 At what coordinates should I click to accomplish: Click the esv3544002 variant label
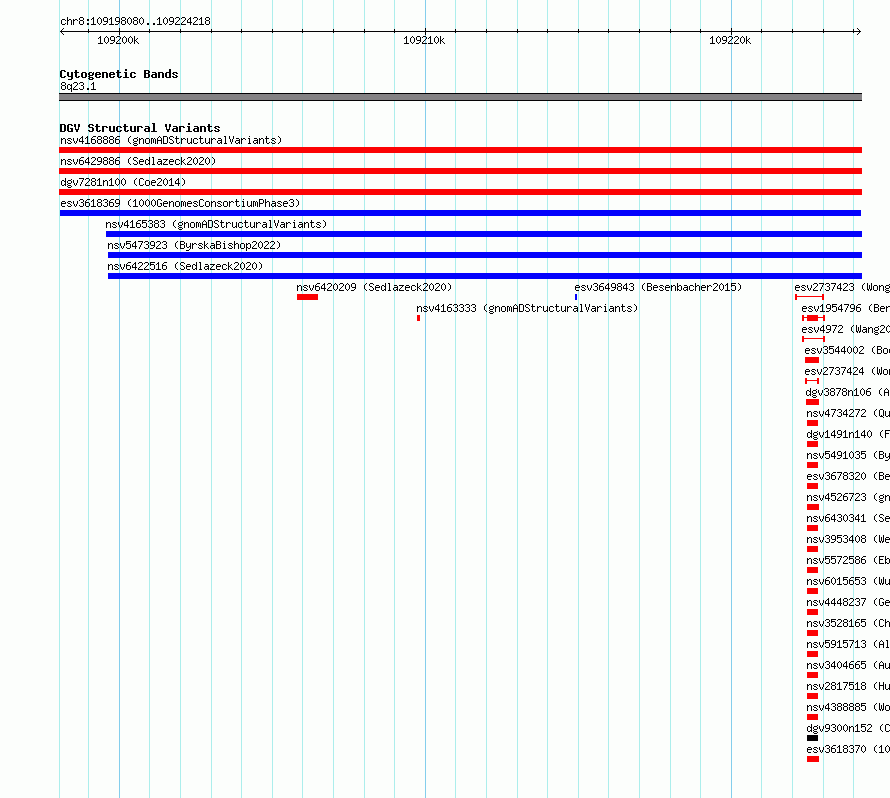click(847, 350)
